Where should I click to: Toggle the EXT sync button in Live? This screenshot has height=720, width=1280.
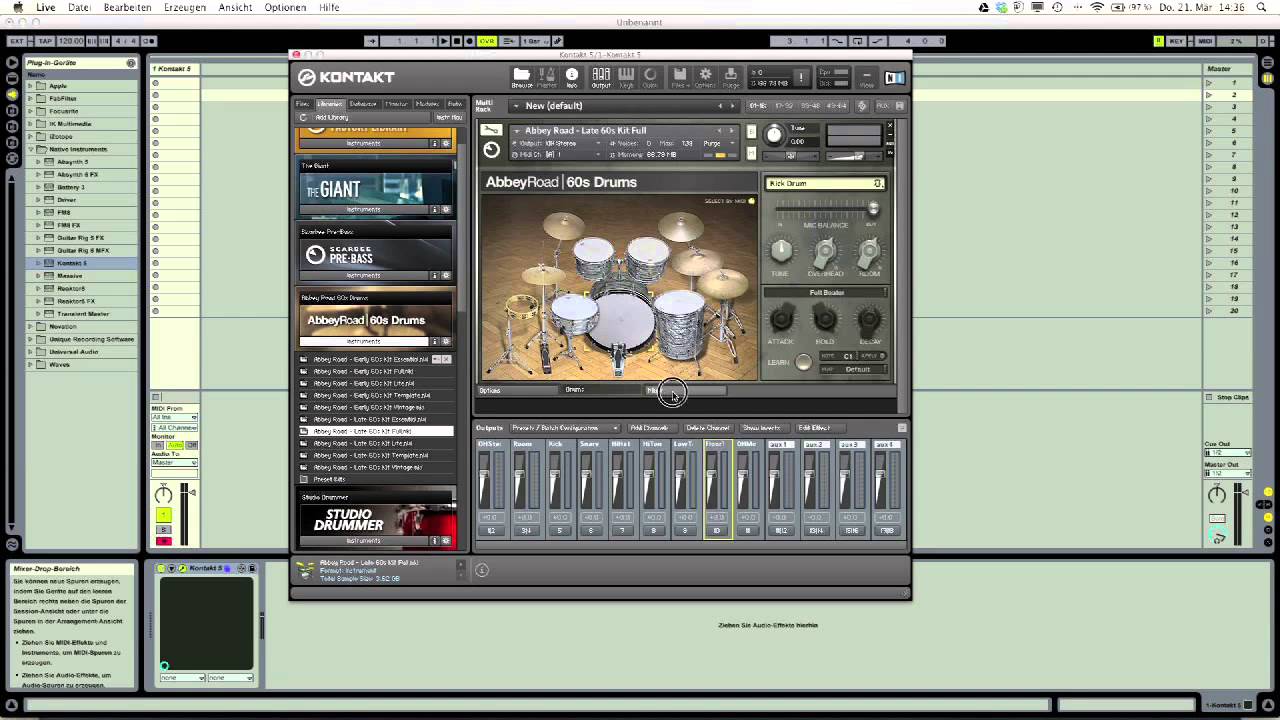(17, 41)
